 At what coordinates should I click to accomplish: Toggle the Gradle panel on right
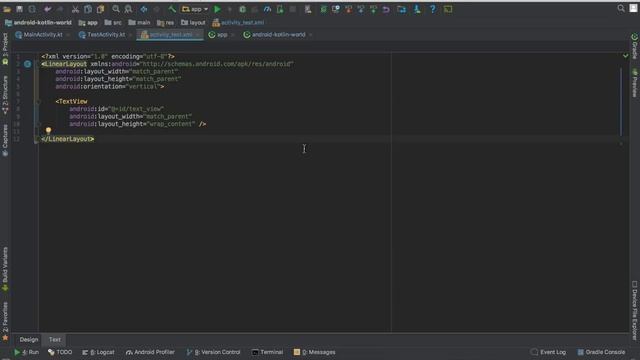635,46
